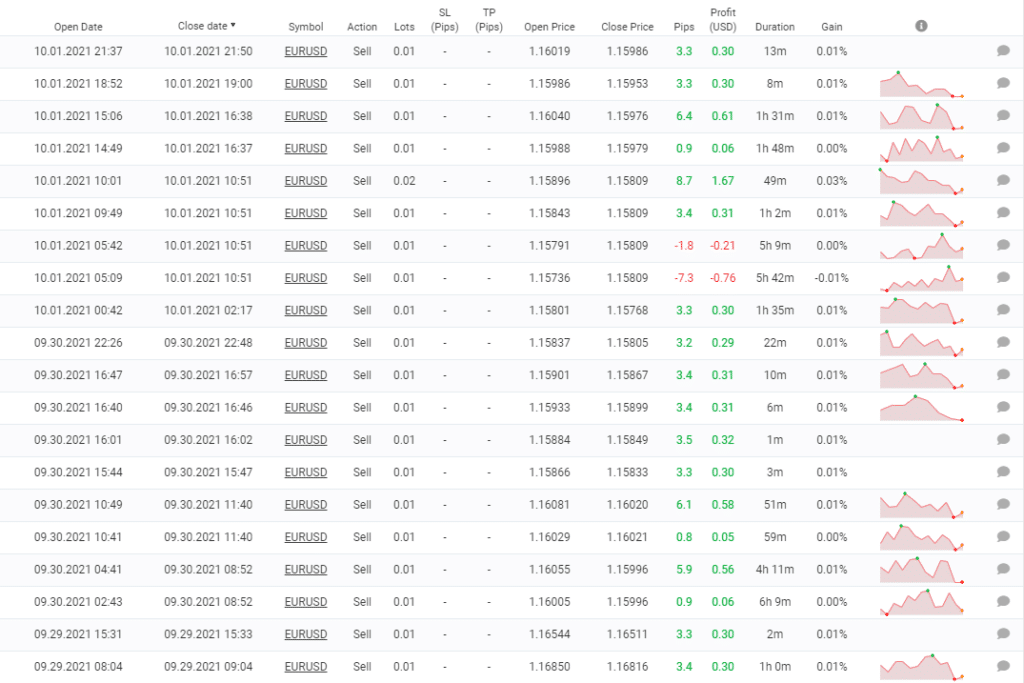Viewport: 1024px width, 683px height.
Task: Open EURUSD link in the 09.29.2021 08:04 row
Action: pyautogui.click(x=306, y=666)
